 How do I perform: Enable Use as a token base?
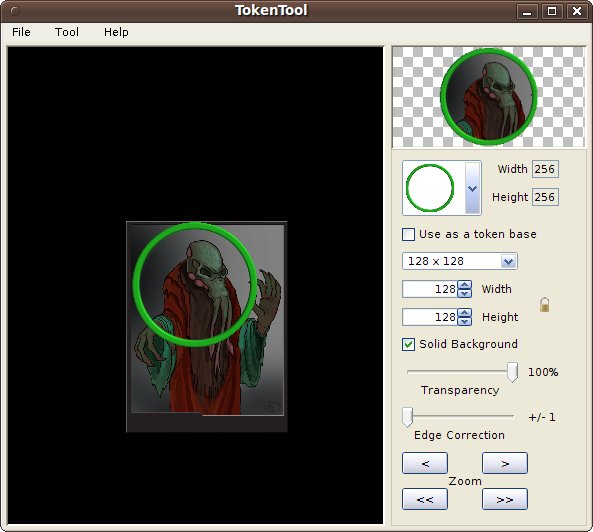coord(408,234)
